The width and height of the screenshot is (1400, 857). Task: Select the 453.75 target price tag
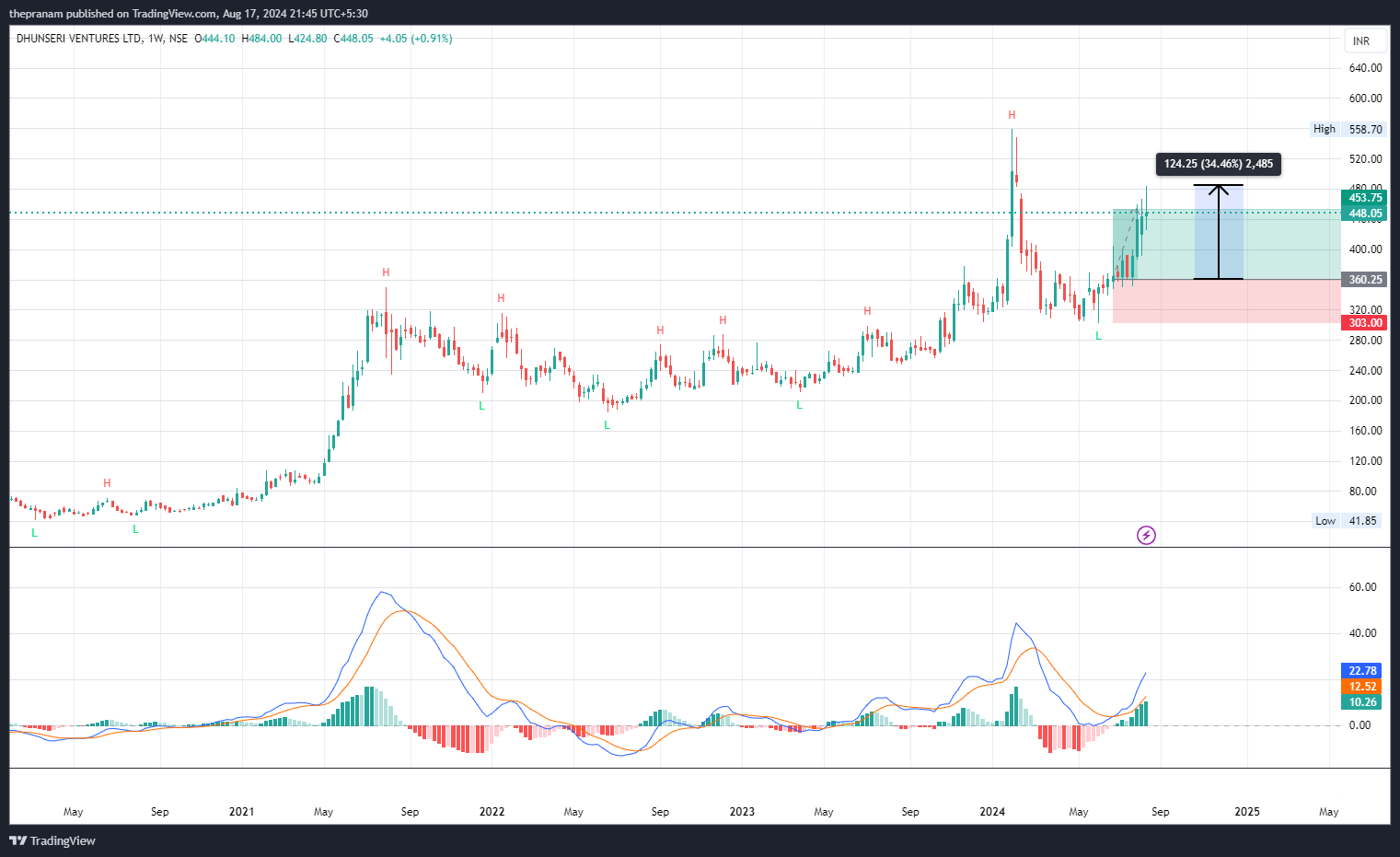point(1365,198)
